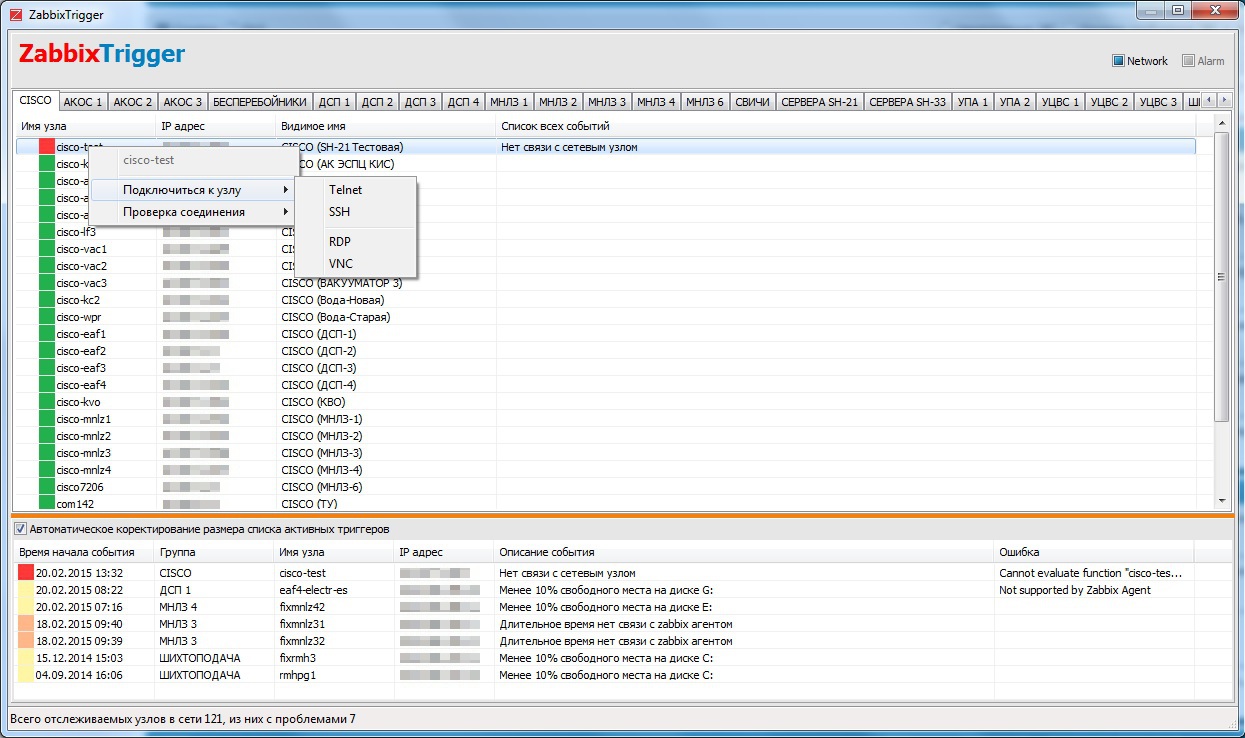
Task: Uncheck automatic resizing of active triggers list
Action: (x=20, y=529)
